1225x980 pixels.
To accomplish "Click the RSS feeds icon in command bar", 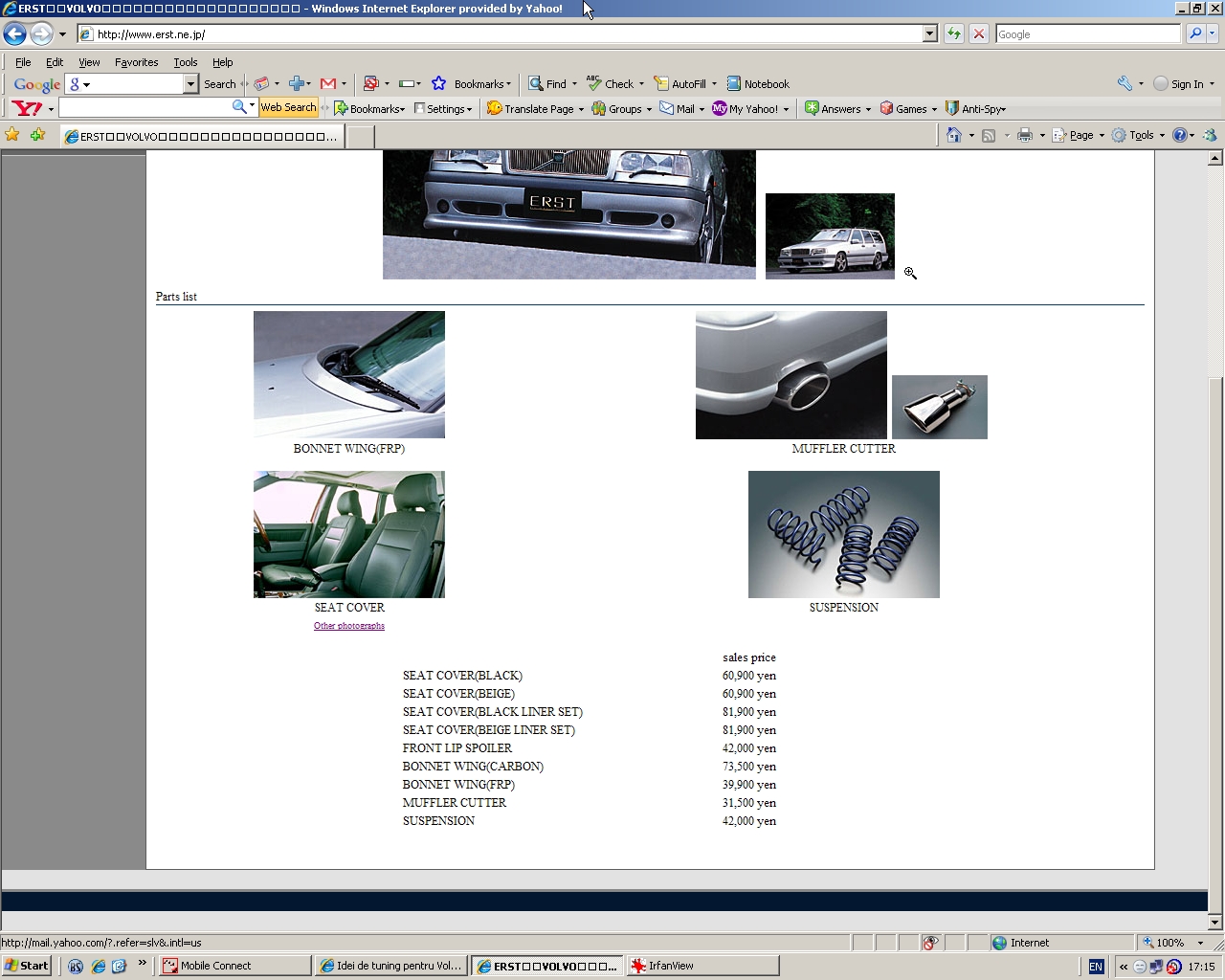I will (989, 135).
